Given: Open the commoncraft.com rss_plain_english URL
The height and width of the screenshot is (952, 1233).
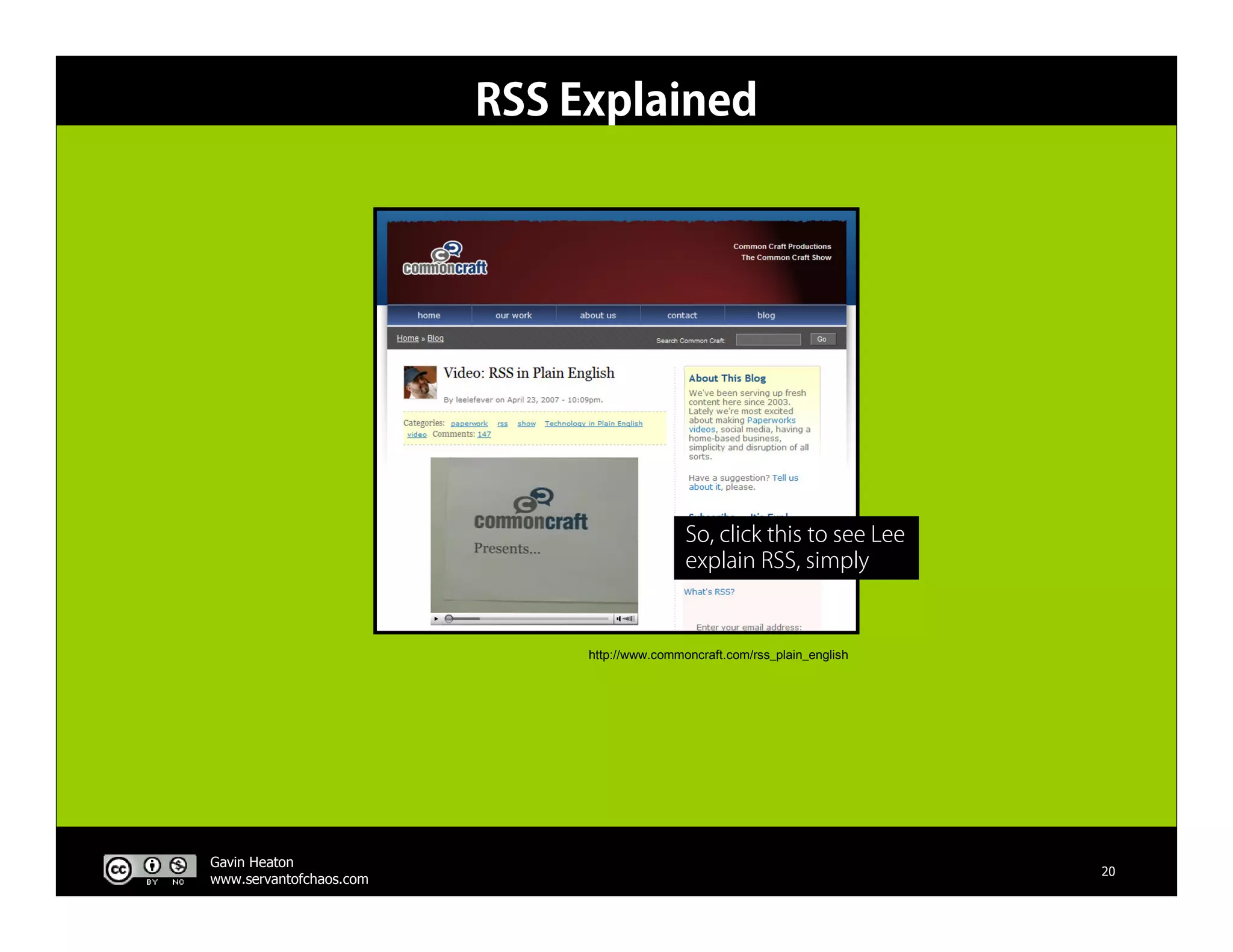Looking at the screenshot, I should [x=718, y=655].
